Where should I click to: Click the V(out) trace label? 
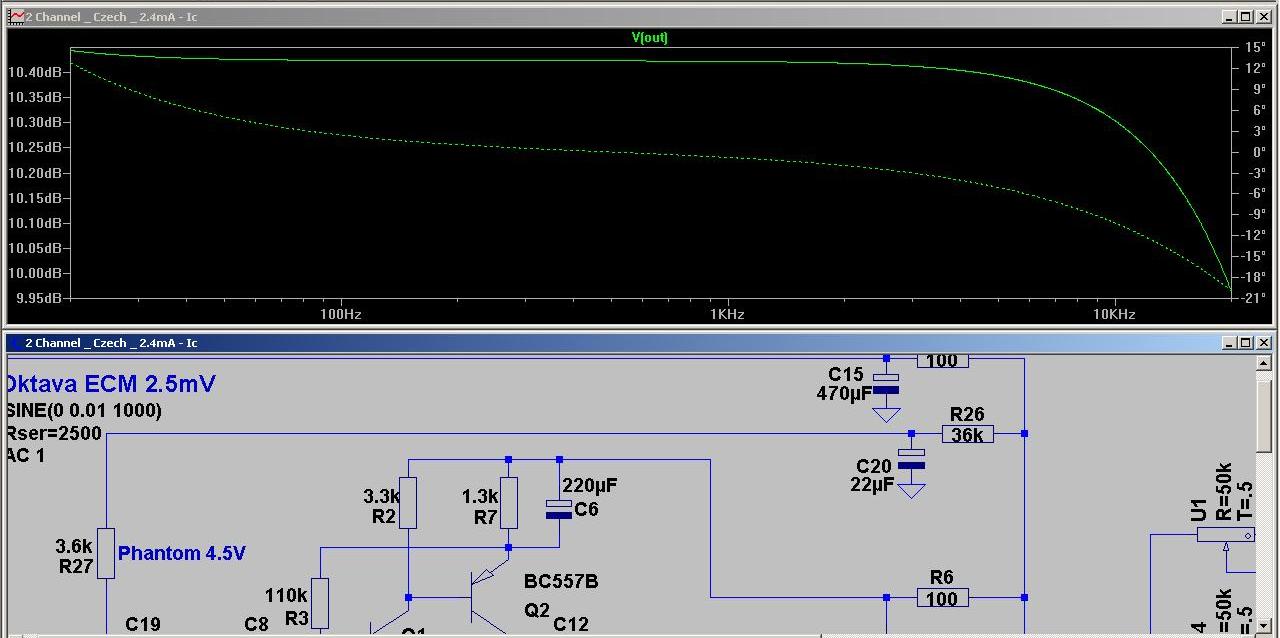[649, 38]
